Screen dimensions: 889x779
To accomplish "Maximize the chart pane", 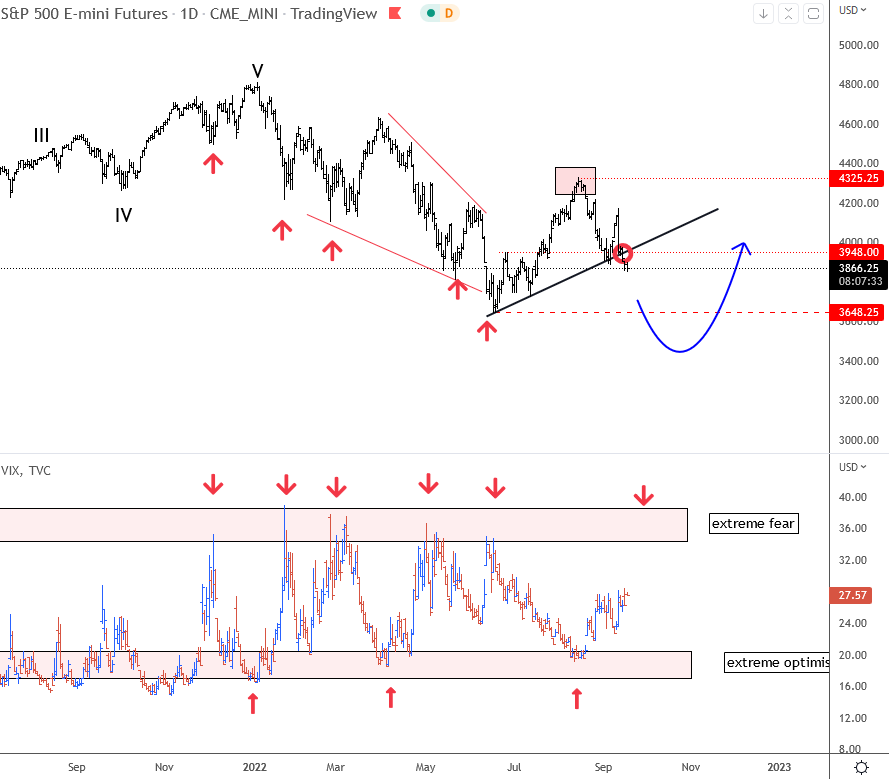I will 813,14.
